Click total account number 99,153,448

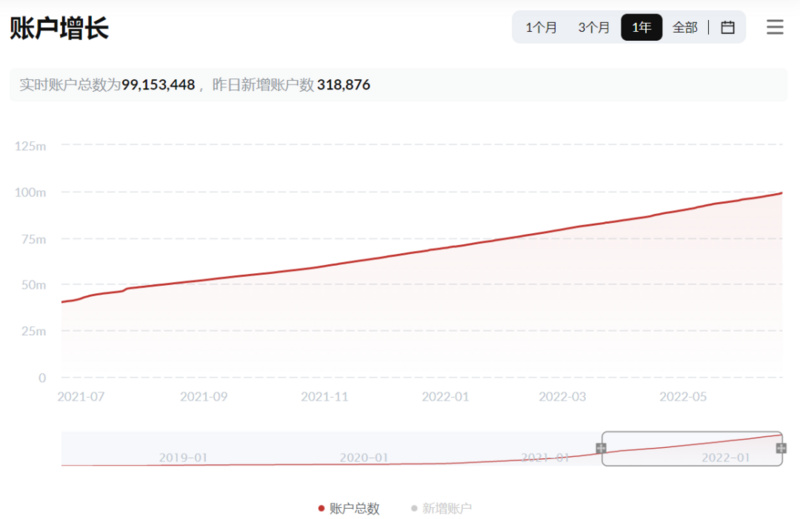click(158, 85)
